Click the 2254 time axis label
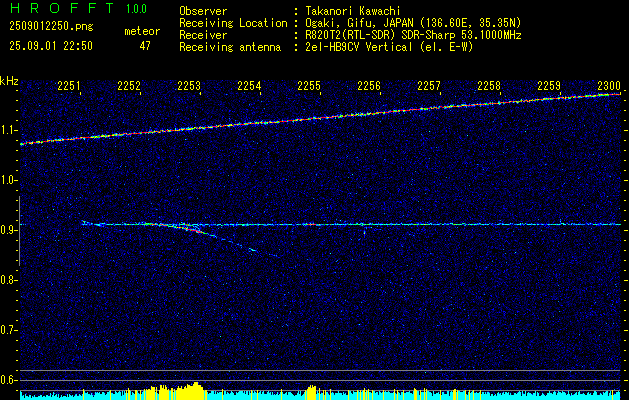Screen dimensions: 629x400 tap(249, 85)
